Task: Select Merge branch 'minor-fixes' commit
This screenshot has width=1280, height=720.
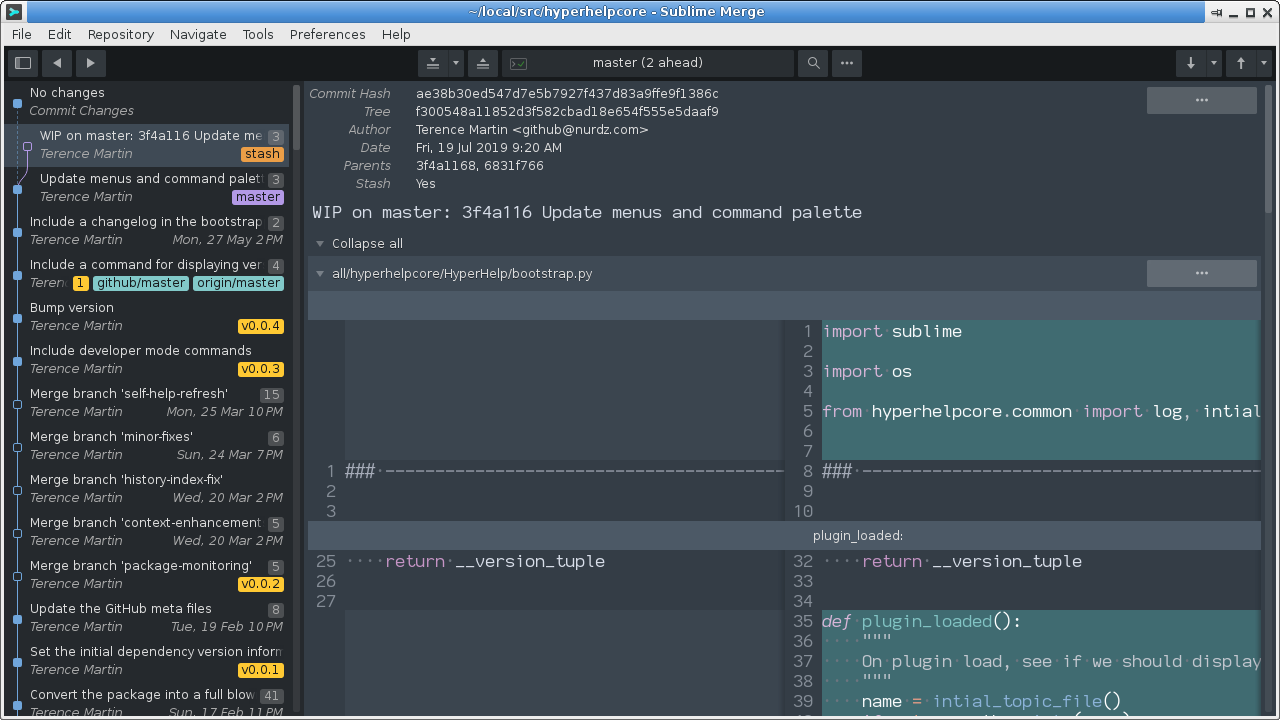Action: pos(148,446)
